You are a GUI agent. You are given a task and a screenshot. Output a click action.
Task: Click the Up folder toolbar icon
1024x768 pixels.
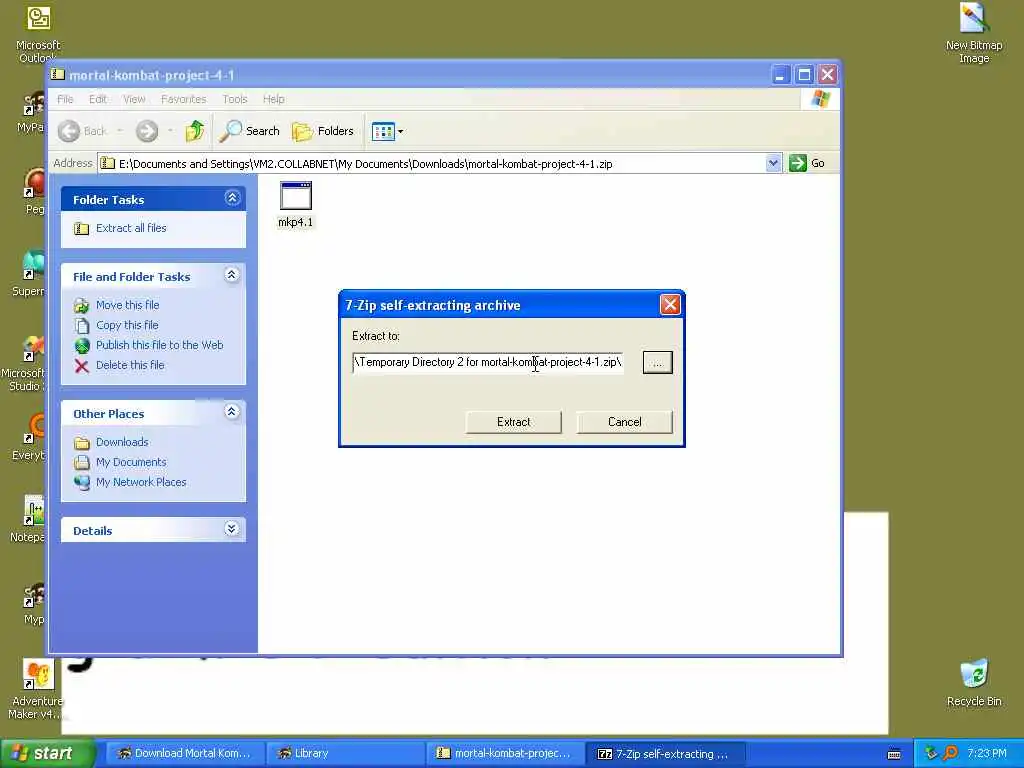195,131
